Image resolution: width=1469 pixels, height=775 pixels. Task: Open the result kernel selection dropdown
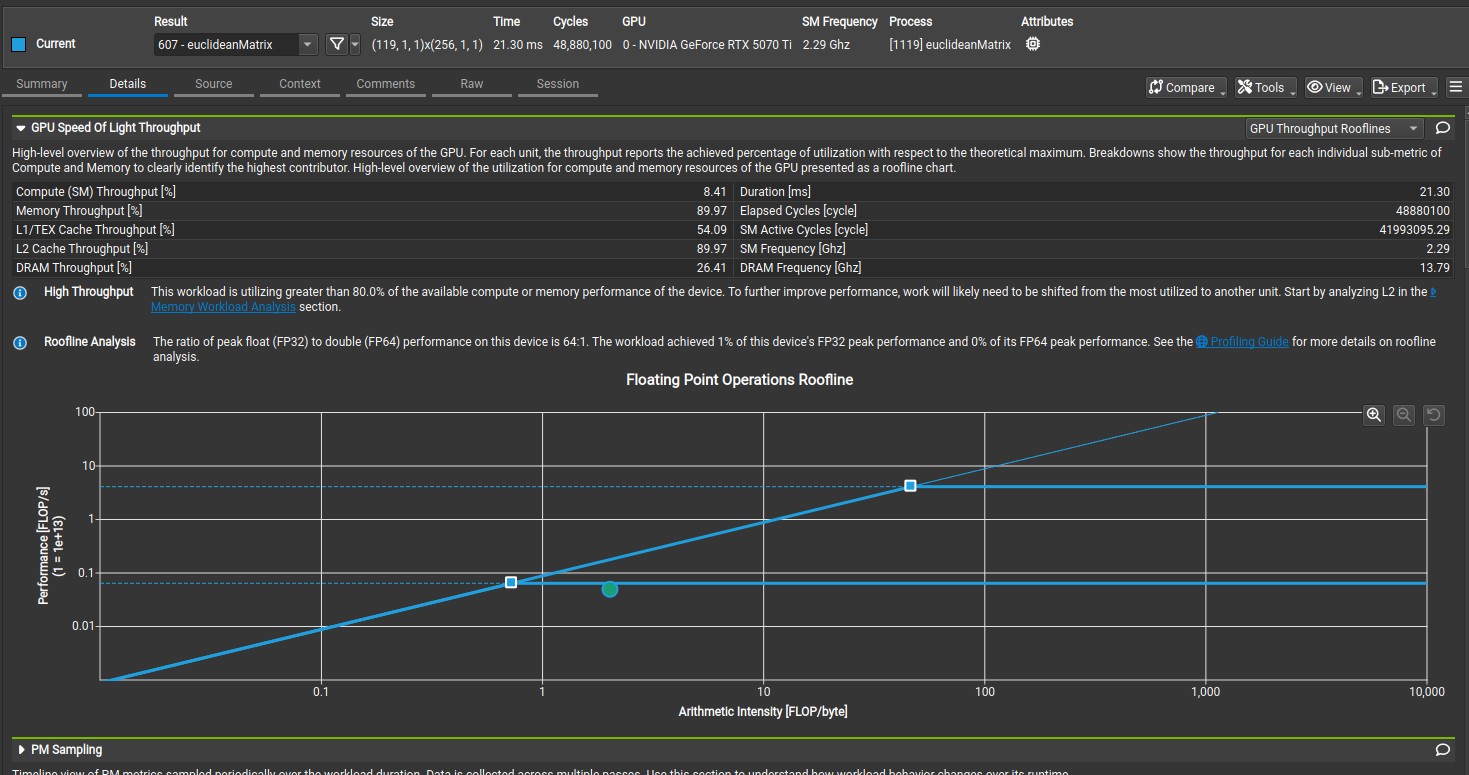pos(308,44)
